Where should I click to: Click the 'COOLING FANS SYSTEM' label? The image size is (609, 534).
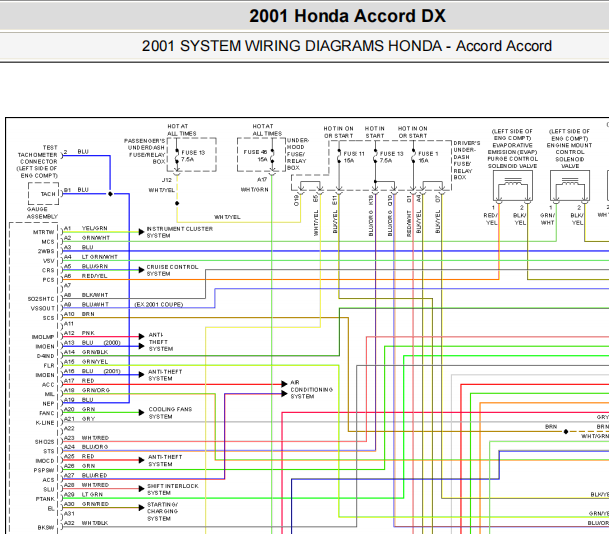point(170,413)
